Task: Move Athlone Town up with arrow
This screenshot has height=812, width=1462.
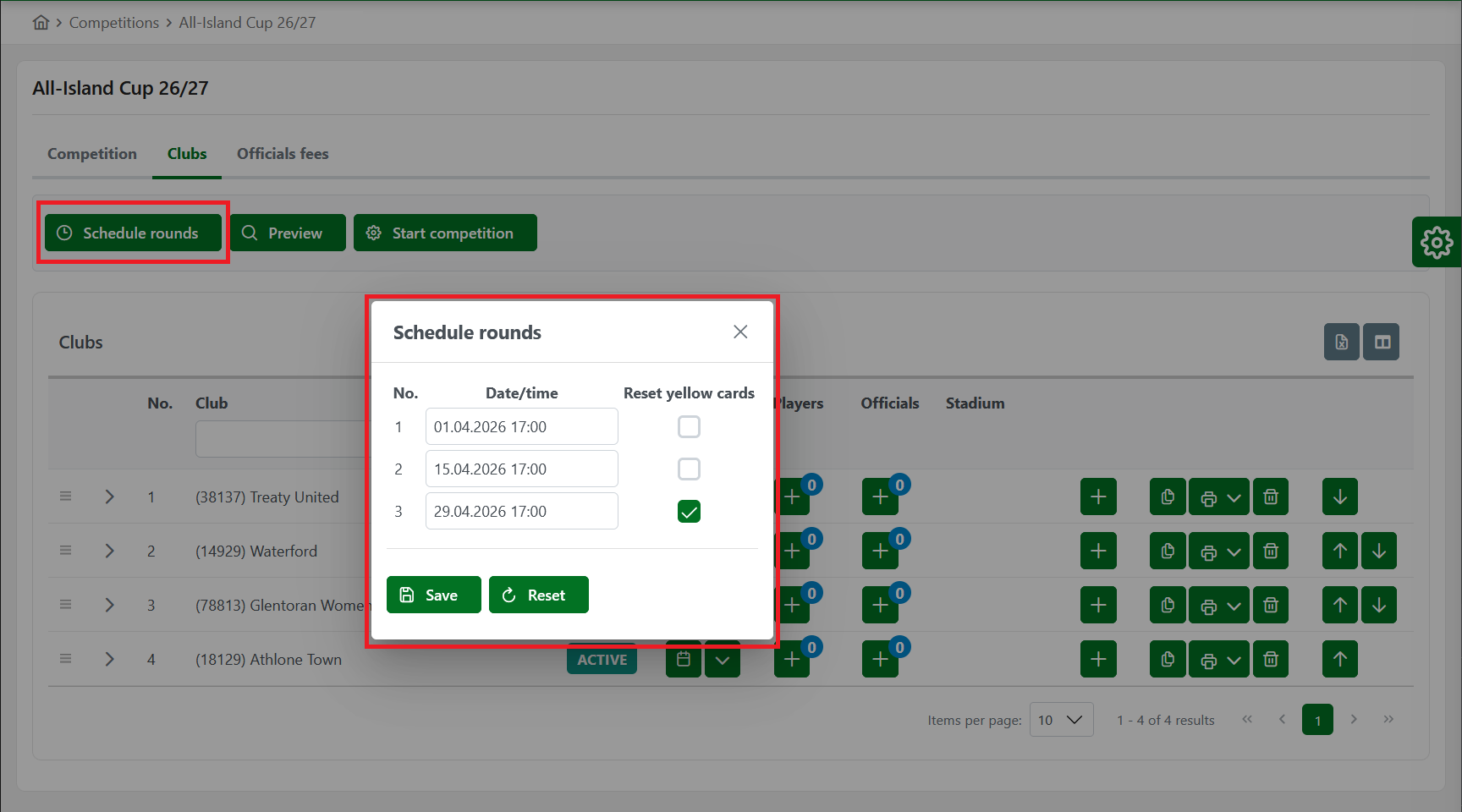Action: click(1339, 660)
